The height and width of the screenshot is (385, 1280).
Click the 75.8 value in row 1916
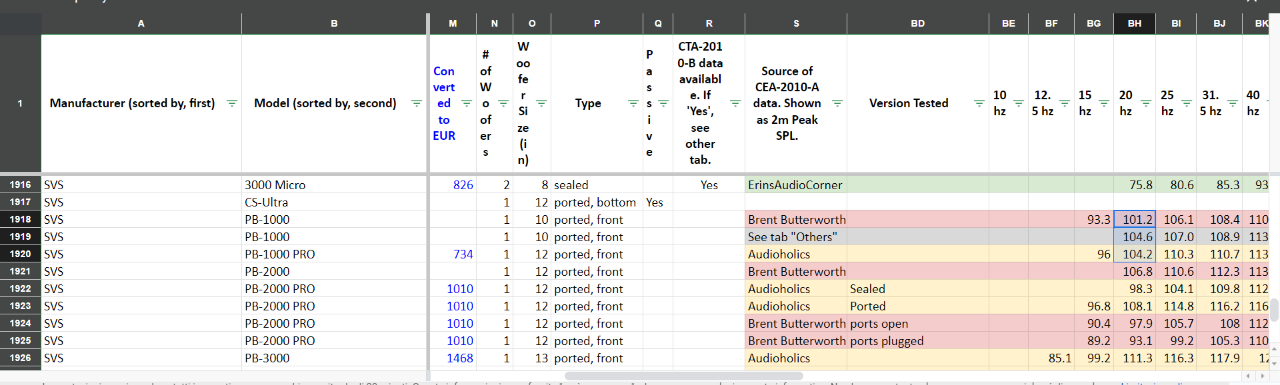click(x=1135, y=185)
